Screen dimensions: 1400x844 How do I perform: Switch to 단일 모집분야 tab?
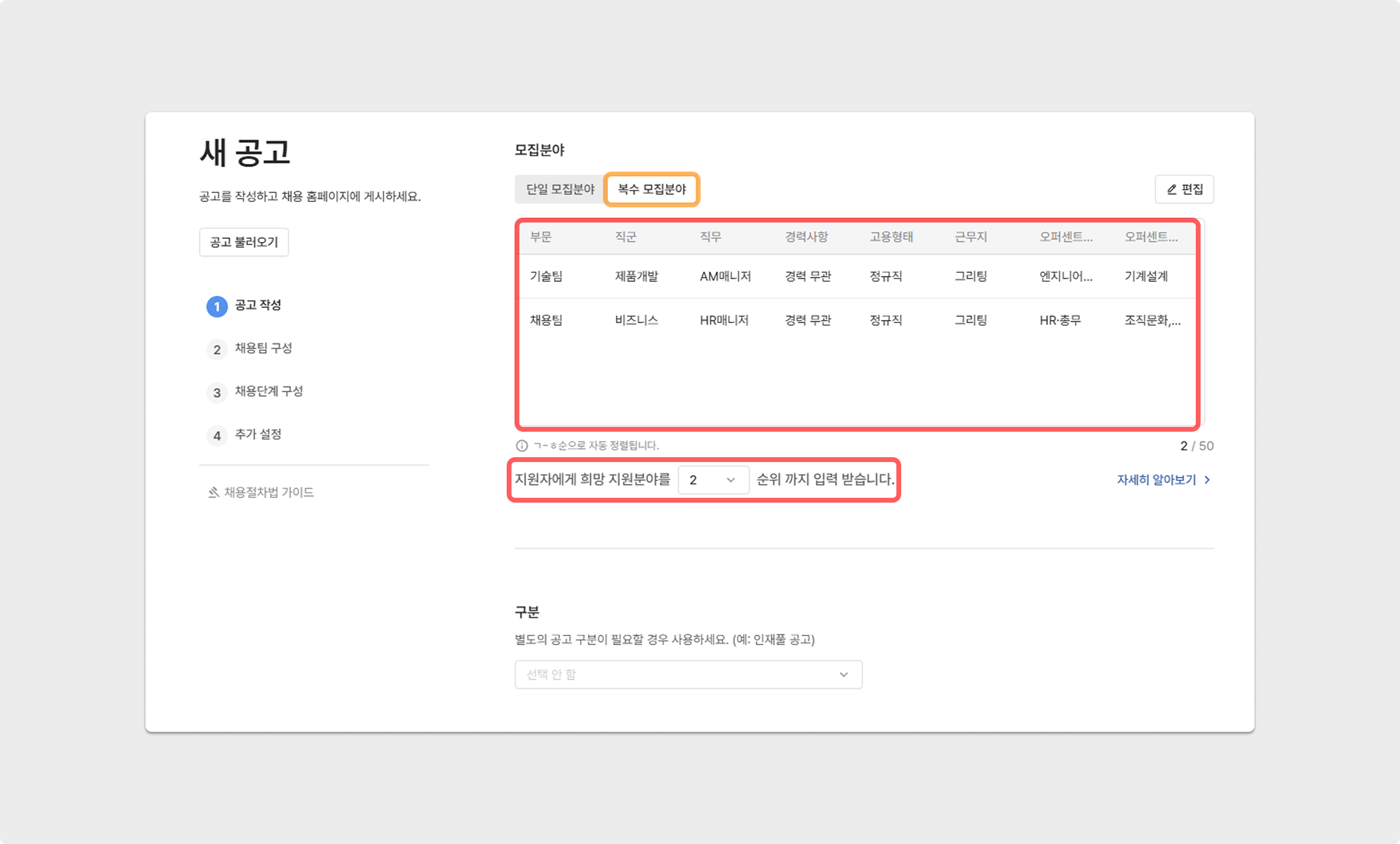coord(559,189)
